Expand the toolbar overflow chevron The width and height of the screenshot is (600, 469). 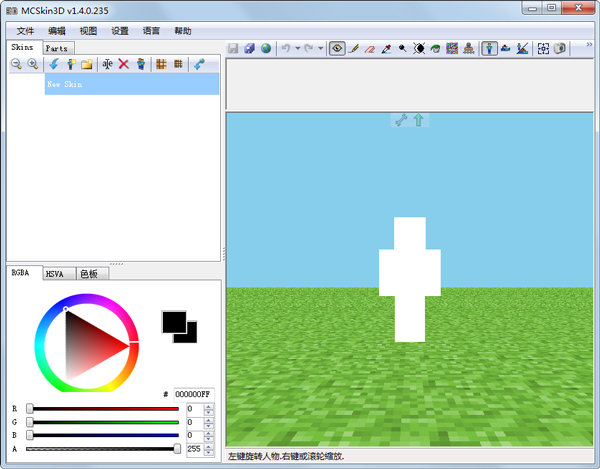coord(588,45)
